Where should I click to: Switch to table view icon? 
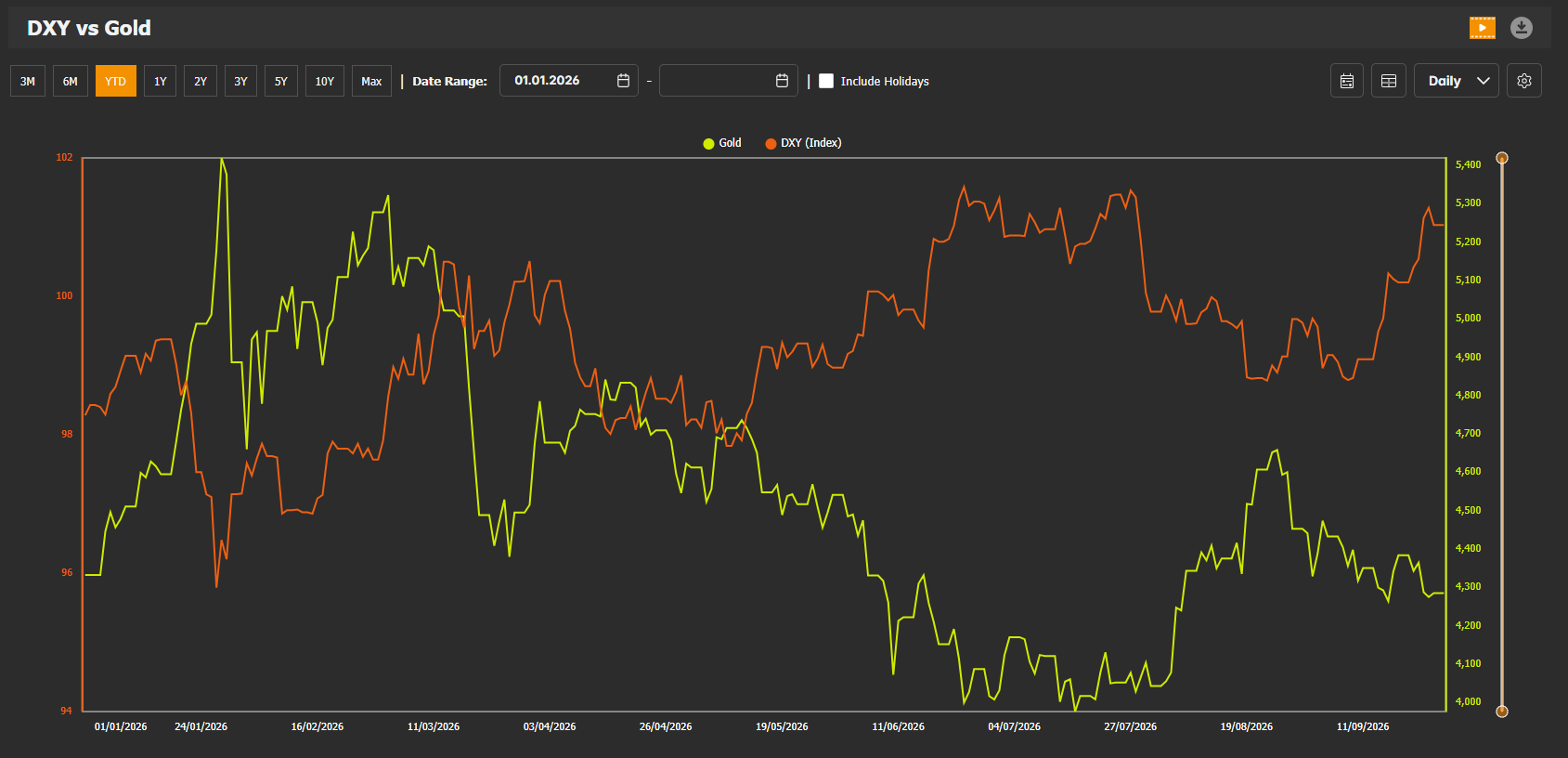(x=1389, y=81)
